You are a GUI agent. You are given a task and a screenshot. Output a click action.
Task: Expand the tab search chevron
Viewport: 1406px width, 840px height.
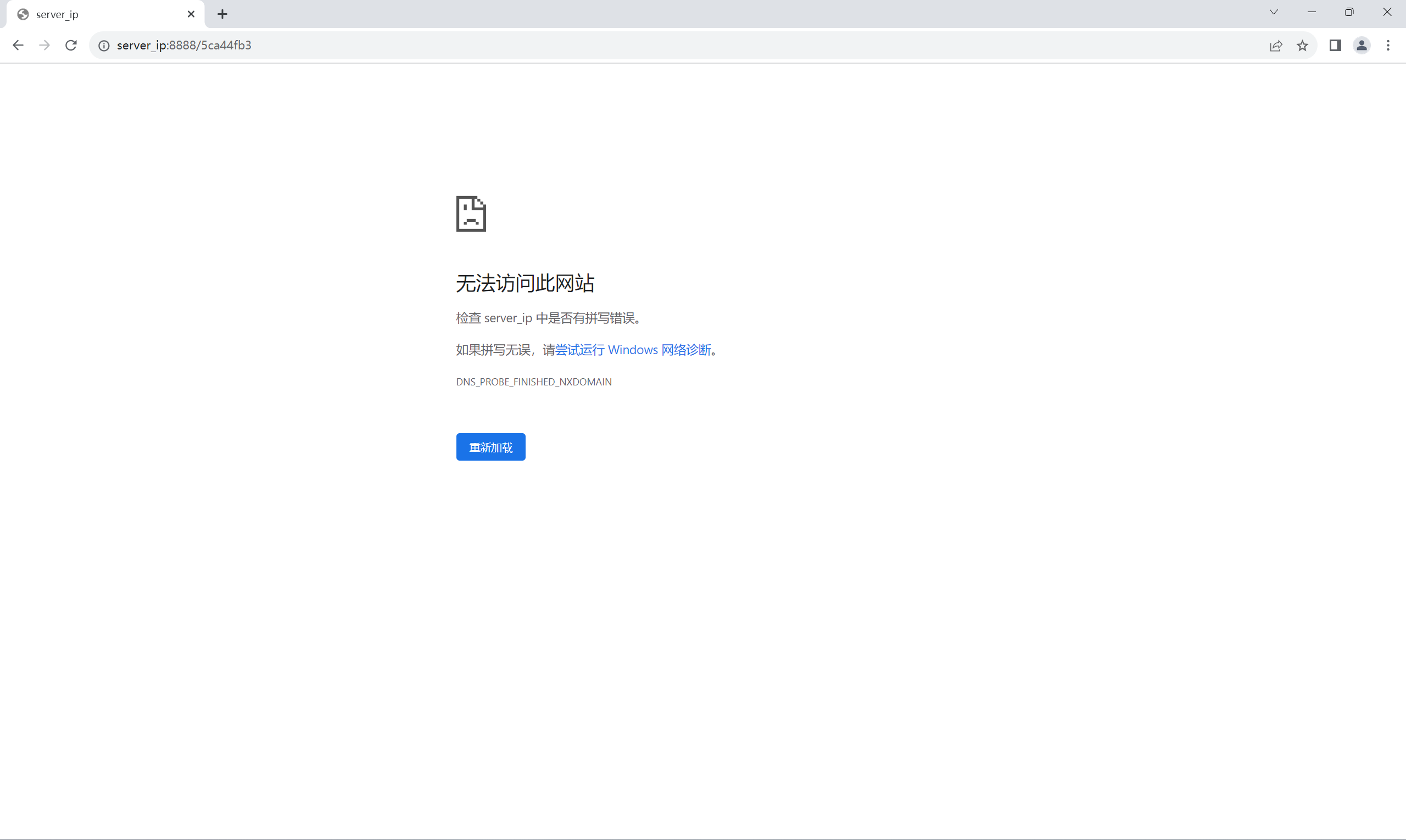point(1274,12)
